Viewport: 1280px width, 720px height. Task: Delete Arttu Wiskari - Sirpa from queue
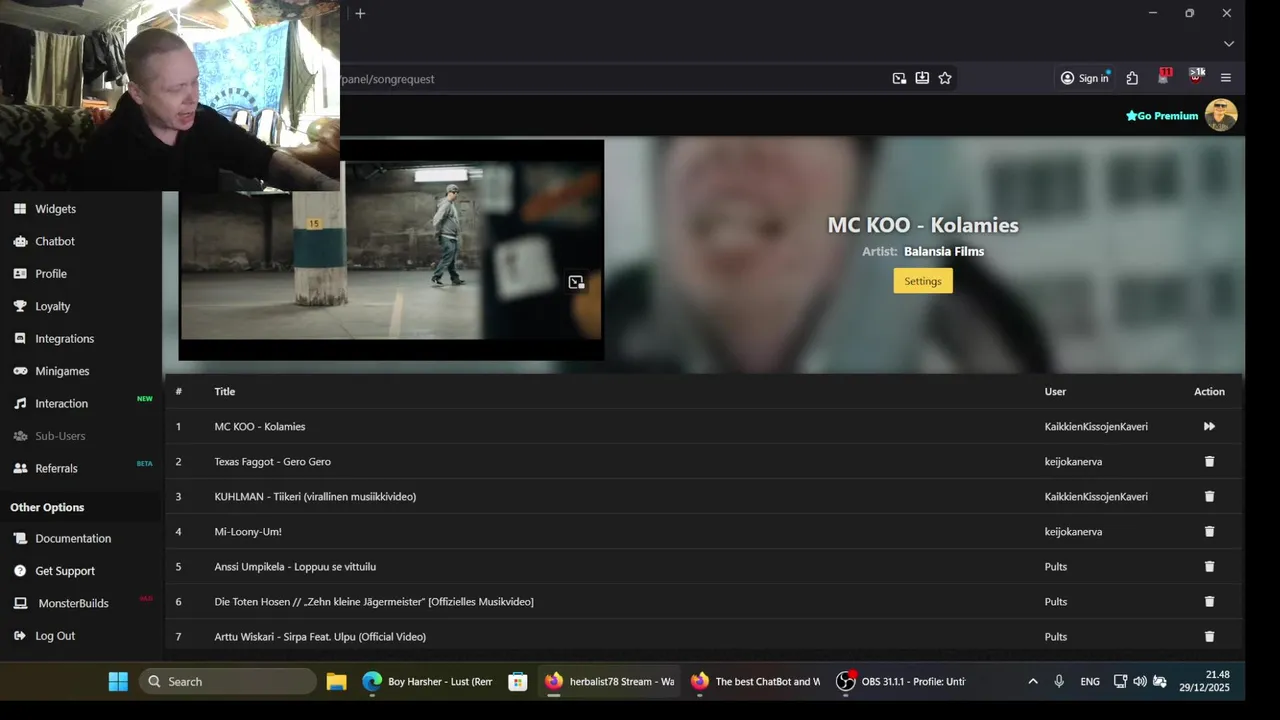tap(1209, 636)
